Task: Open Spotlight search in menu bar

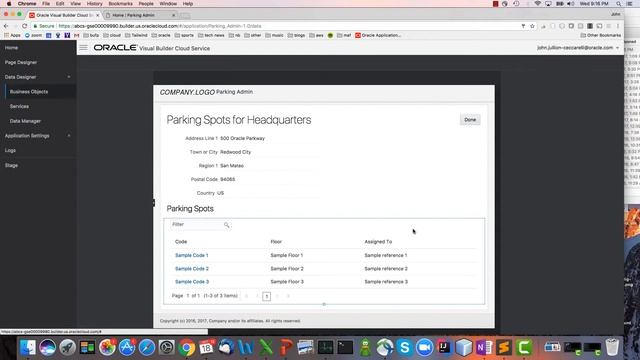Action: 619,4
